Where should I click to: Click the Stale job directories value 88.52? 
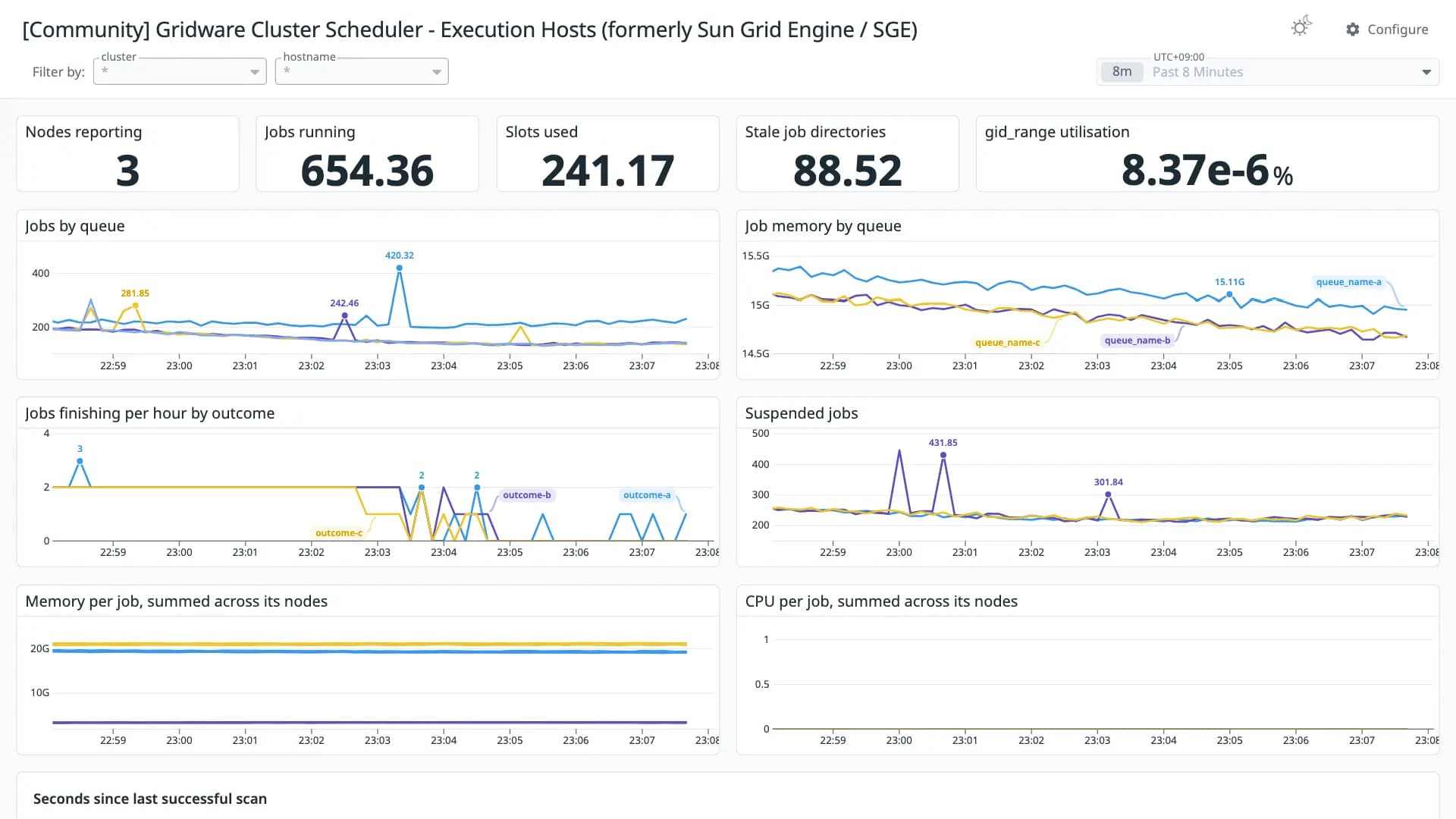point(847,171)
